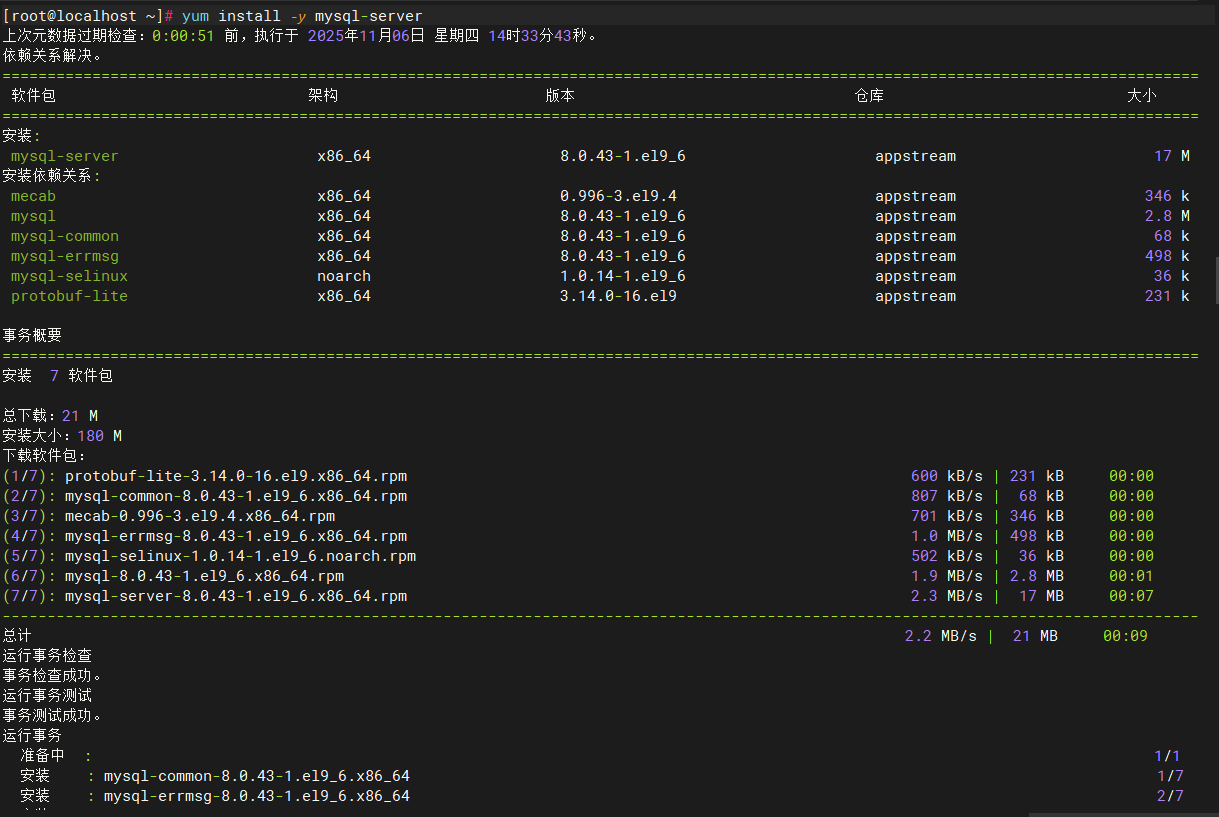Click the '版本' column header
Image resolution: width=1219 pixels, height=817 pixels.
click(x=560, y=96)
